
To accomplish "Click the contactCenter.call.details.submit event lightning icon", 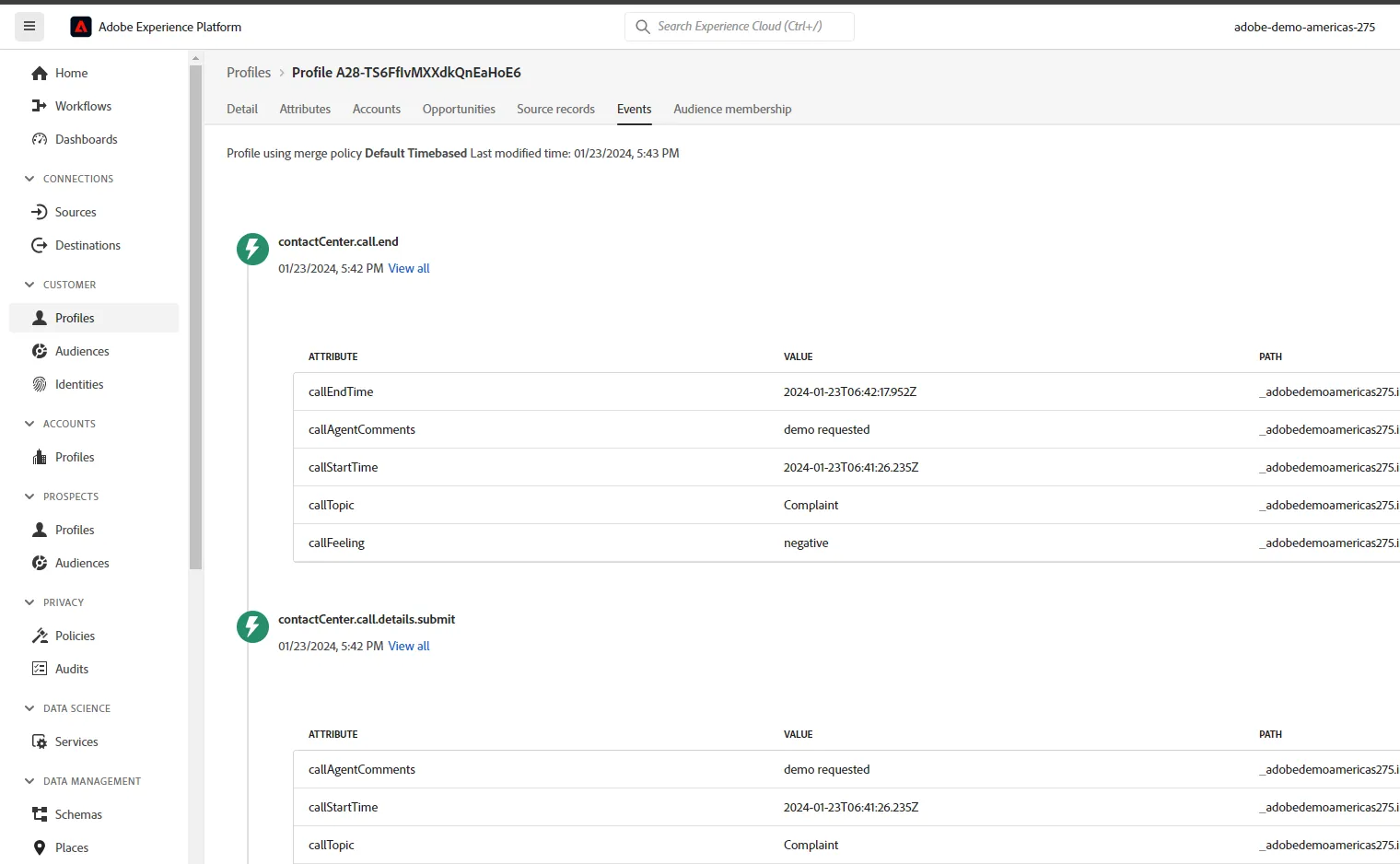I will coord(252,626).
